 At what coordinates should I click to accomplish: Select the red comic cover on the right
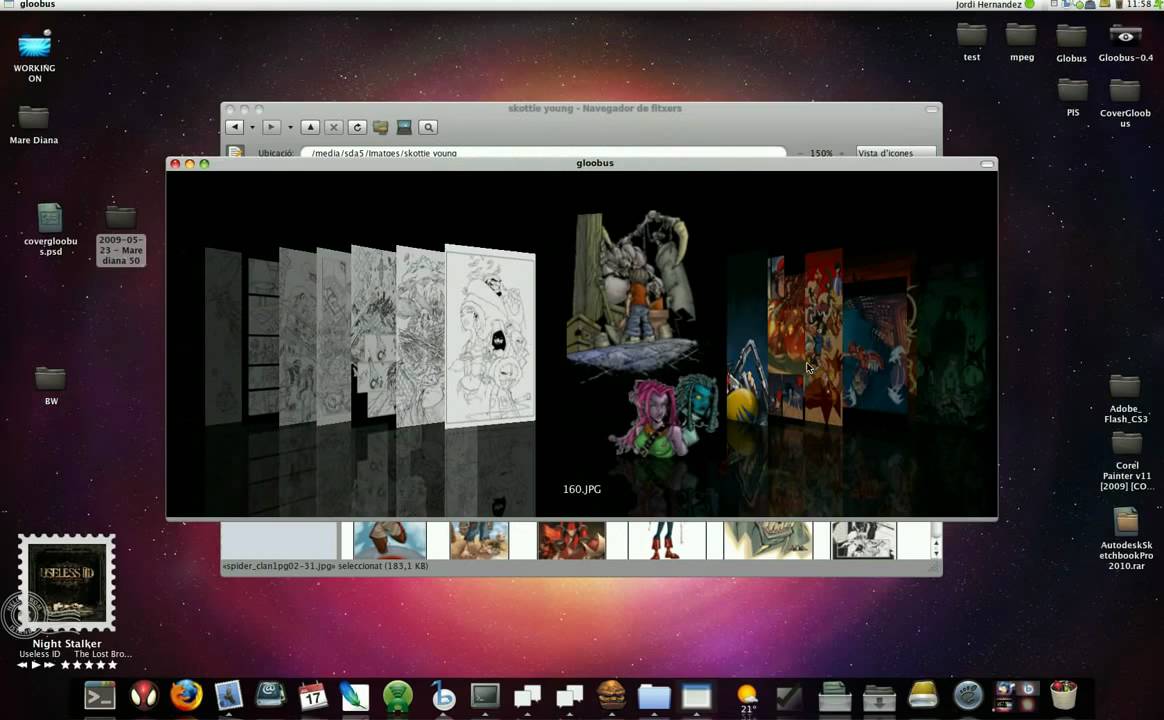coord(824,338)
